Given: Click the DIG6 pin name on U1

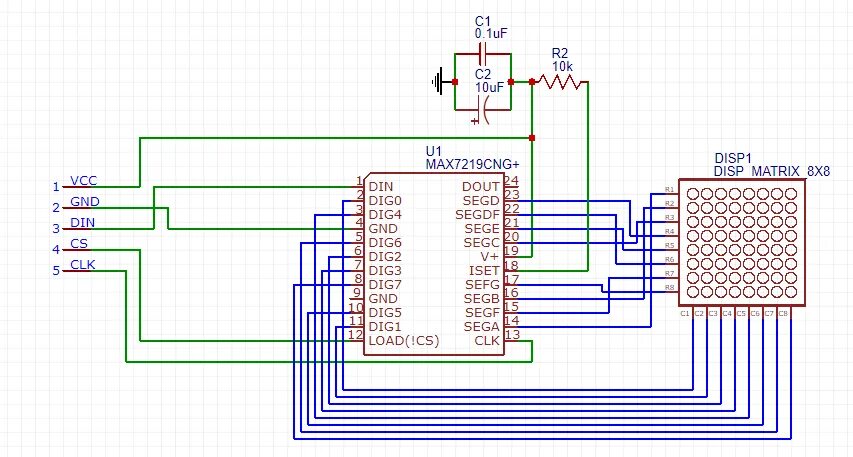Looking at the screenshot, I should click(385, 243).
